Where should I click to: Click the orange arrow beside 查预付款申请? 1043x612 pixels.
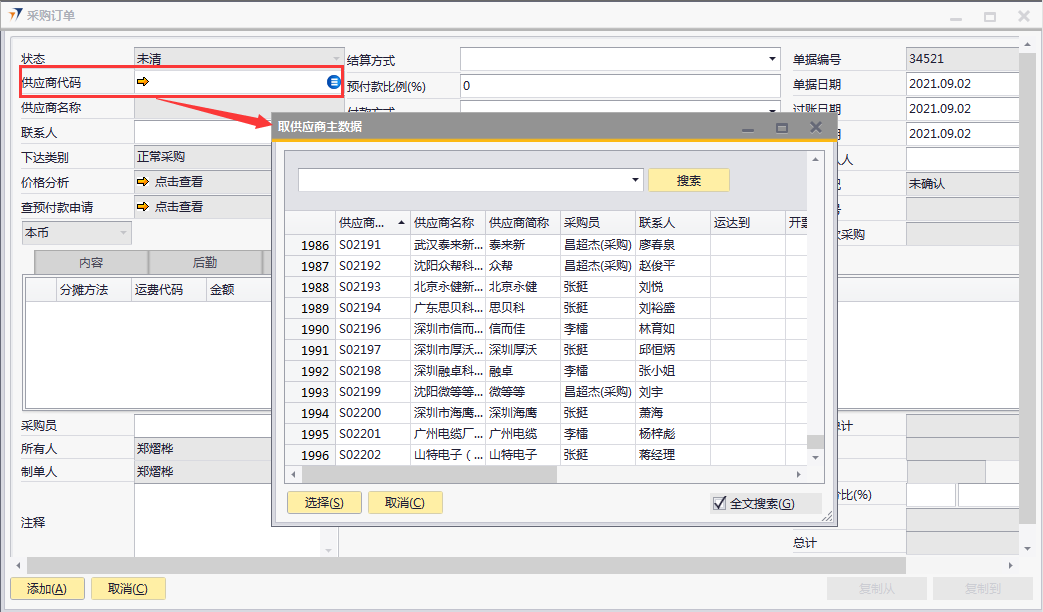coord(143,207)
